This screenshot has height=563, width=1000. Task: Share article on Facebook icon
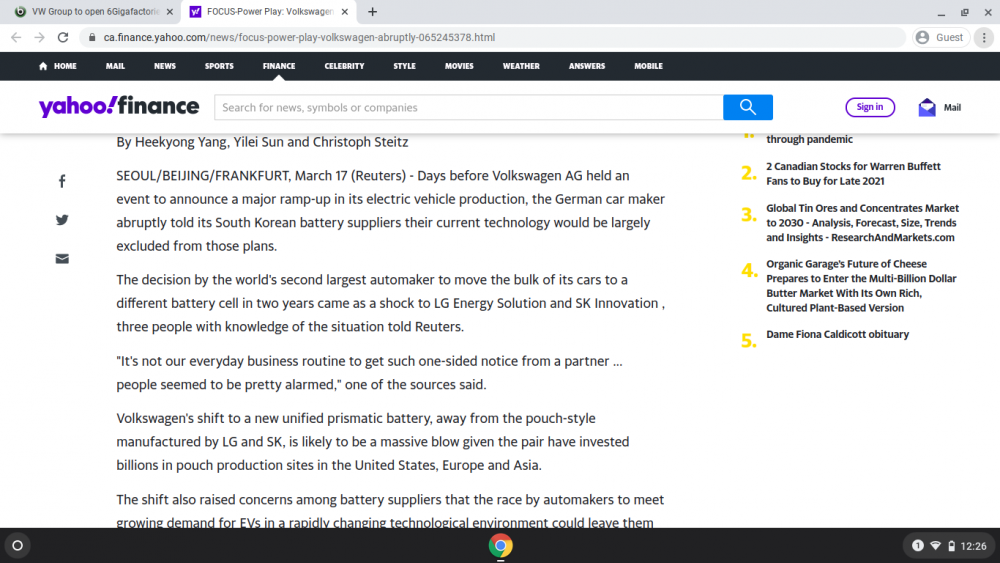point(62,182)
